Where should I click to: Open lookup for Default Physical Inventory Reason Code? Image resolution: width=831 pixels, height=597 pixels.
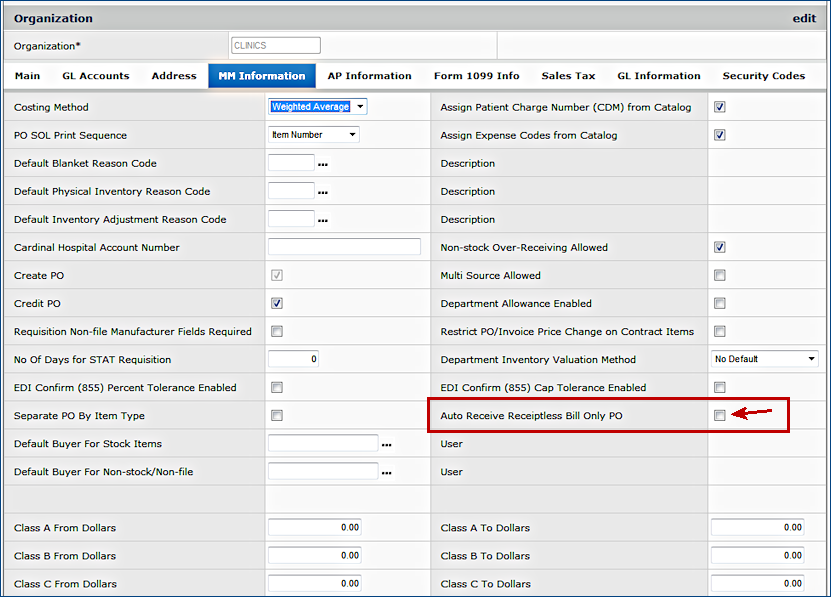coord(323,192)
